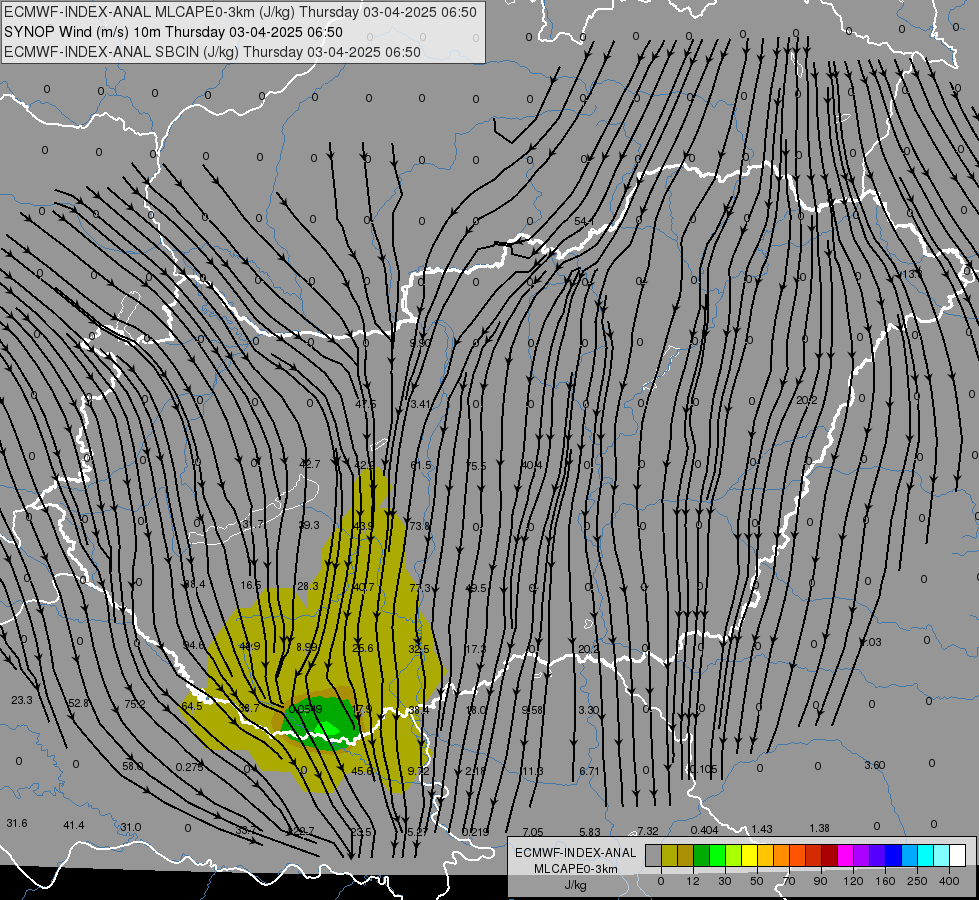This screenshot has height=900, width=979.
Task: Click the legend scale value '30'
Action: 724,881
